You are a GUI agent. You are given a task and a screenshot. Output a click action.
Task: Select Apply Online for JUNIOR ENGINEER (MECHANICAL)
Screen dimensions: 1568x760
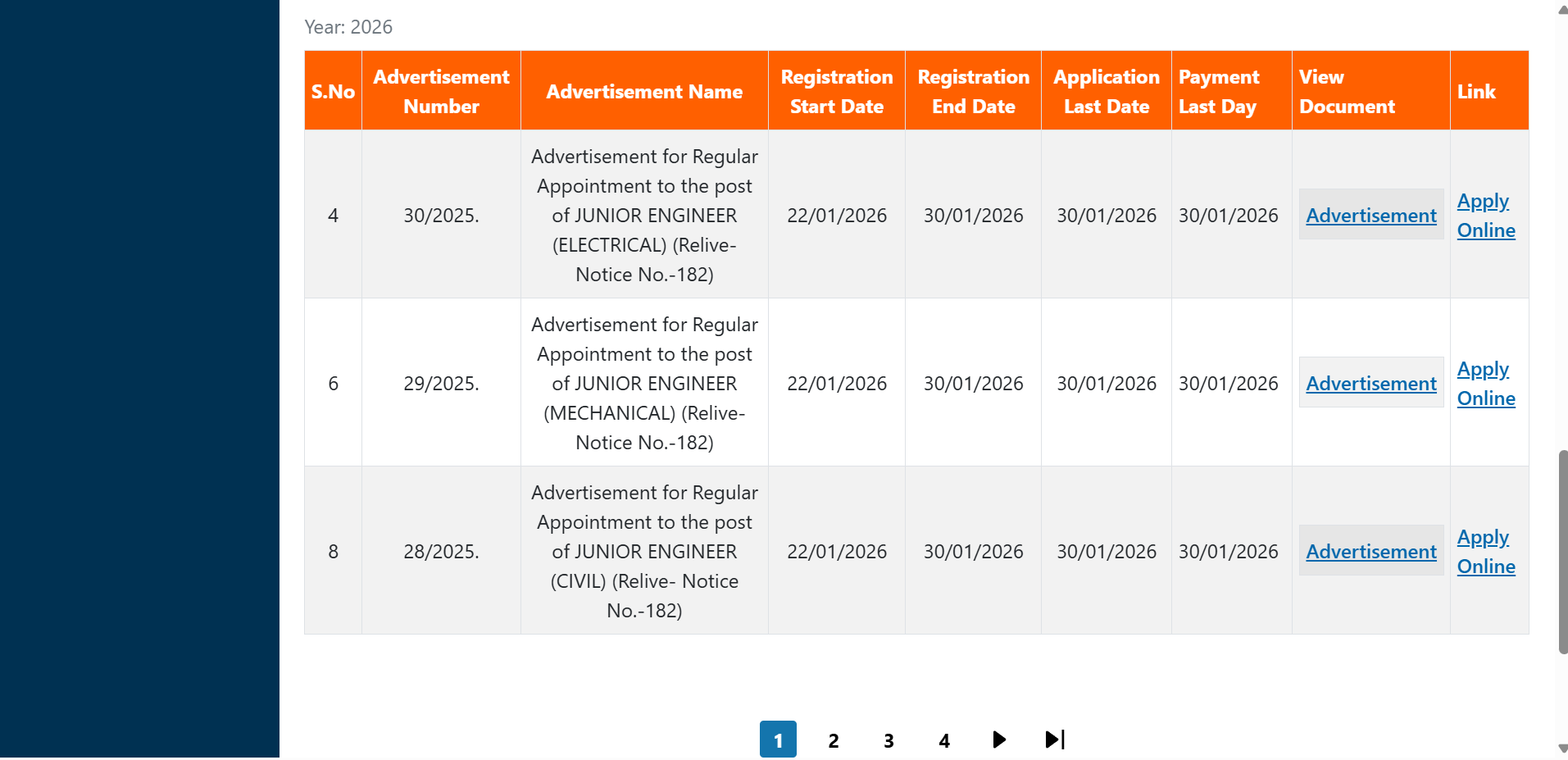pos(1484,383)
